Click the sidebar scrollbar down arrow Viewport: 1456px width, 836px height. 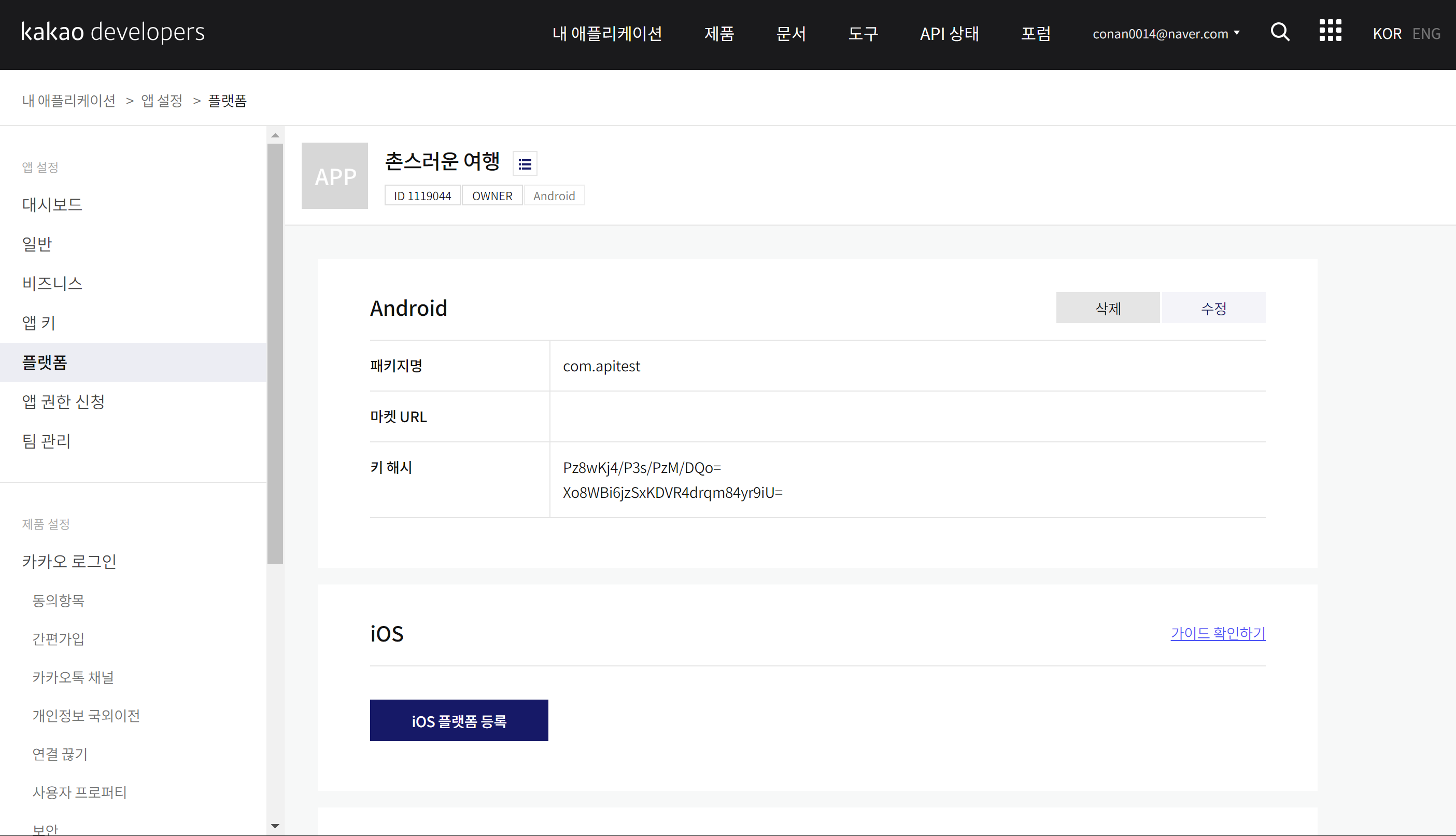[x=275, y=826]
